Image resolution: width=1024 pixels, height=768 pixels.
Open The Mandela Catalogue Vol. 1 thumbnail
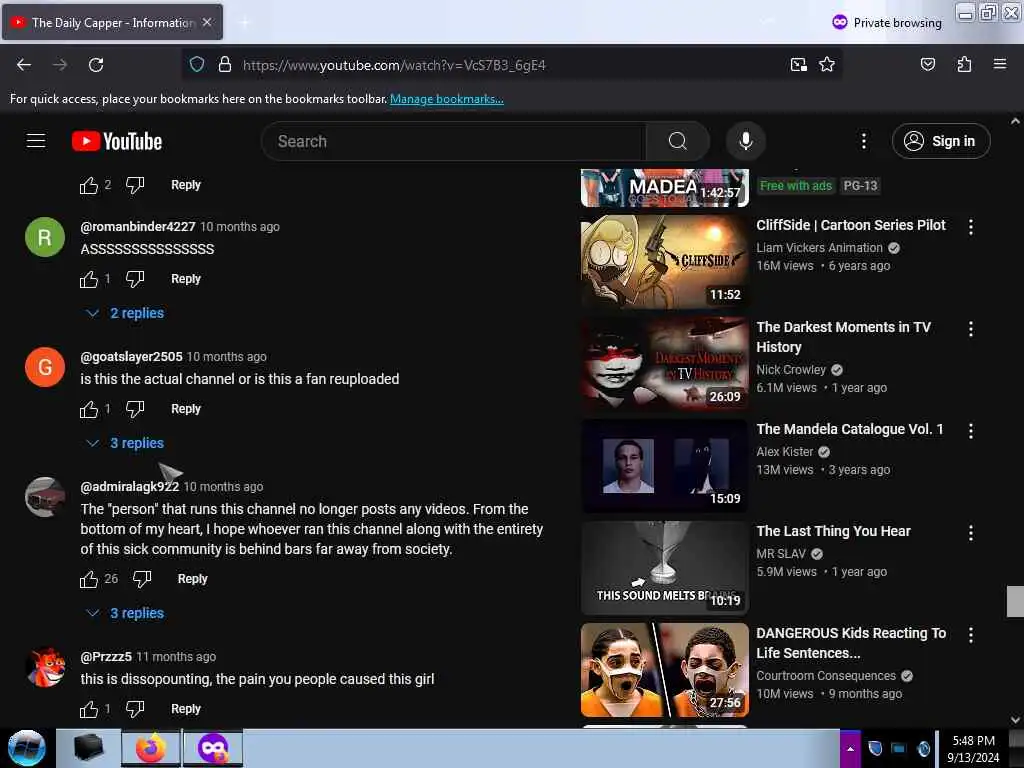tap(664, 466)
